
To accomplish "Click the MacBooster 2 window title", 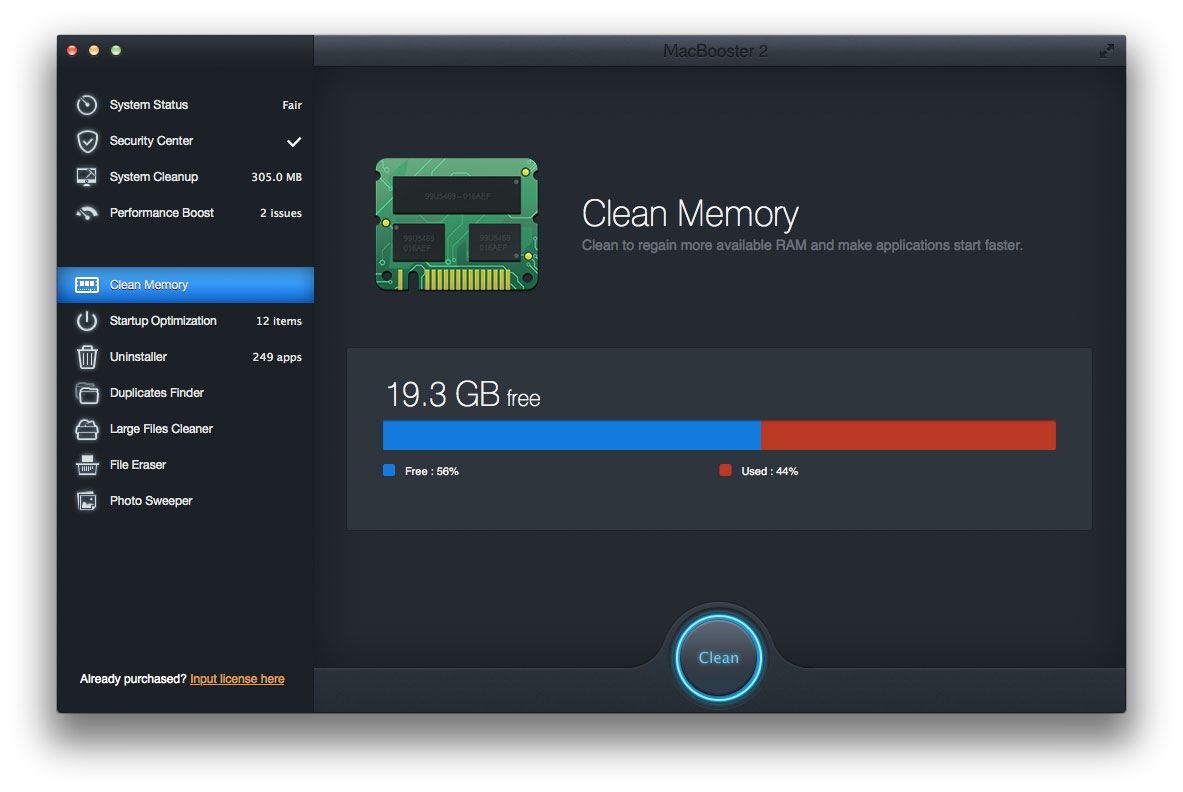I will point(715,51).
